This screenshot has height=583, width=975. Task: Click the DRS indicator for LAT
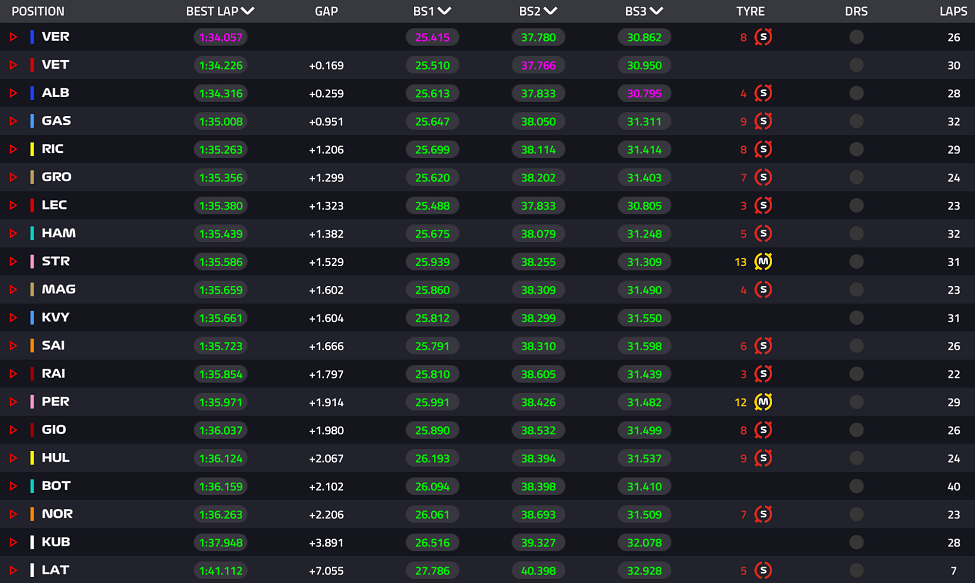tap(856, 570)
